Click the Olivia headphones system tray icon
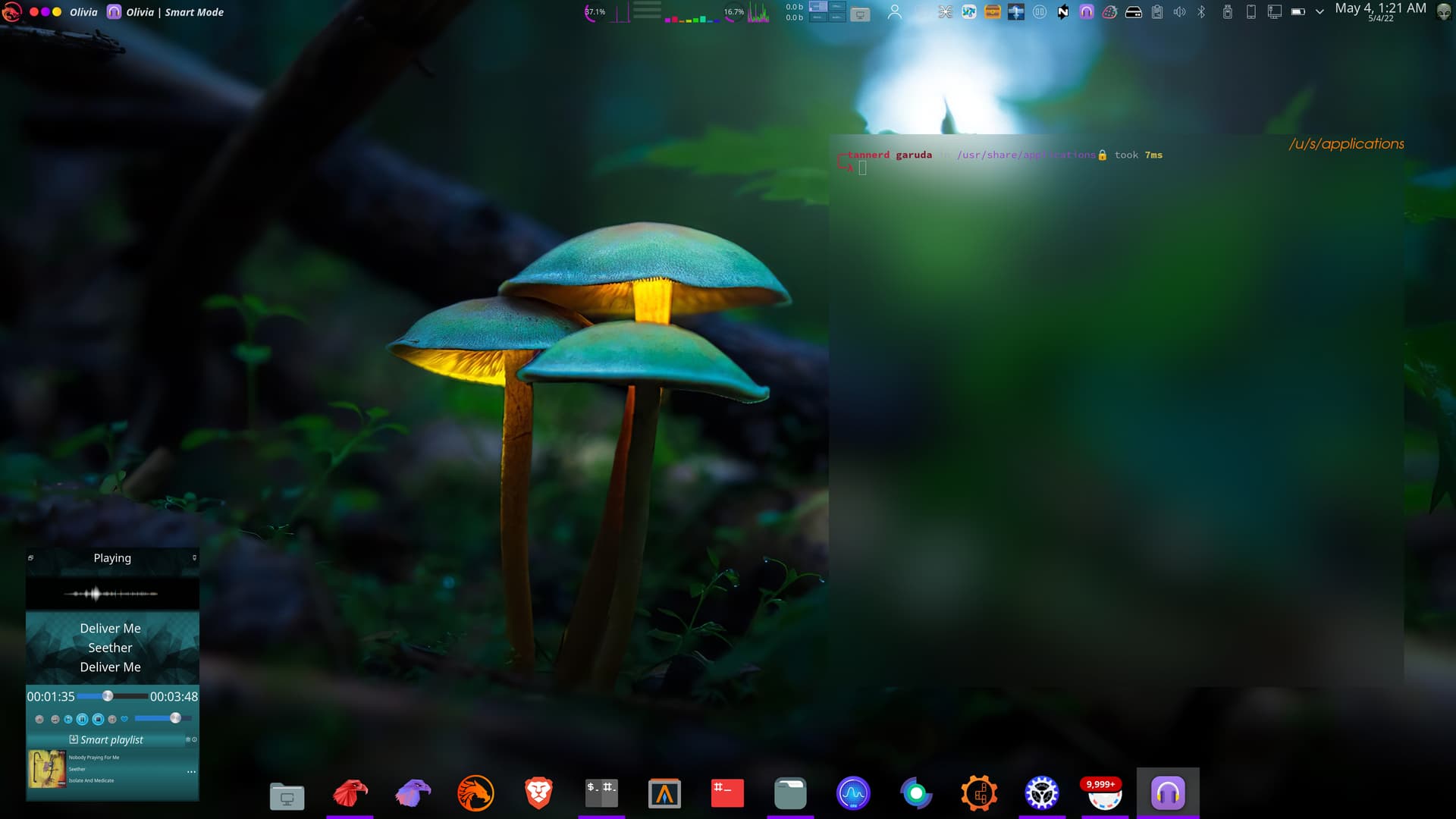This screenshot has width=1456, height=819. (1087, 12)
